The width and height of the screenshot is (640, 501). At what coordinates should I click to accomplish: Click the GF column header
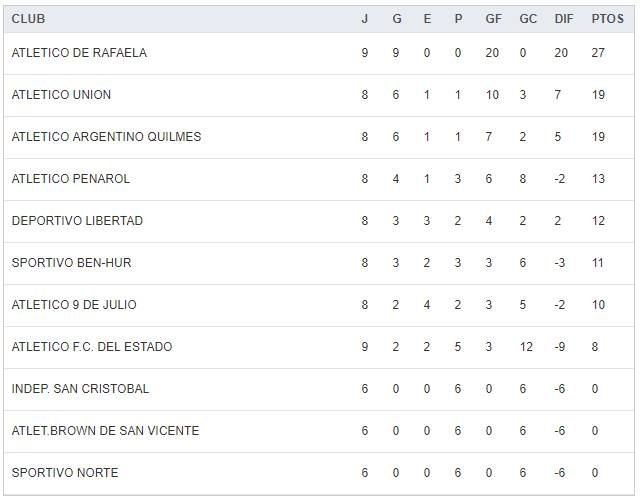(493, 19)
